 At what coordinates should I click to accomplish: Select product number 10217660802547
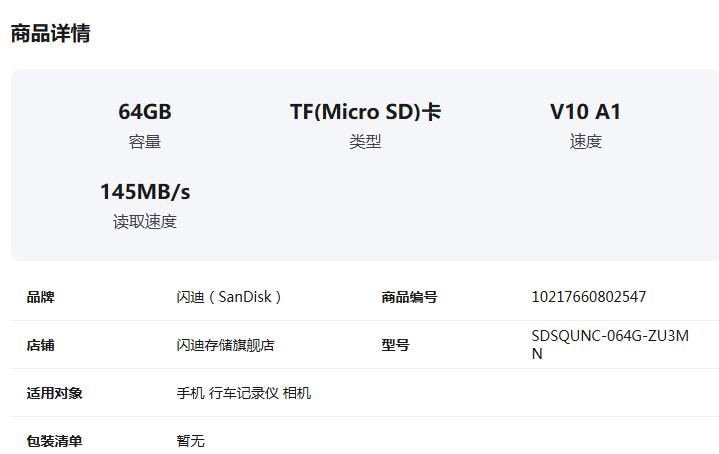point(589,297)
